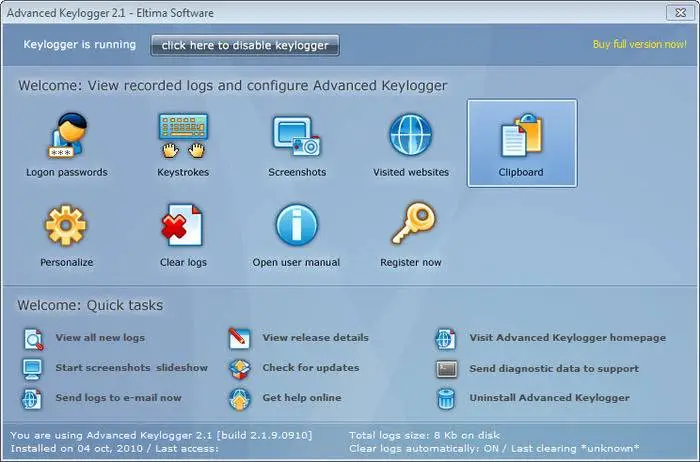
Task: Click the magnifier icon beside View all new logs
Action: [x=33, y=339]
